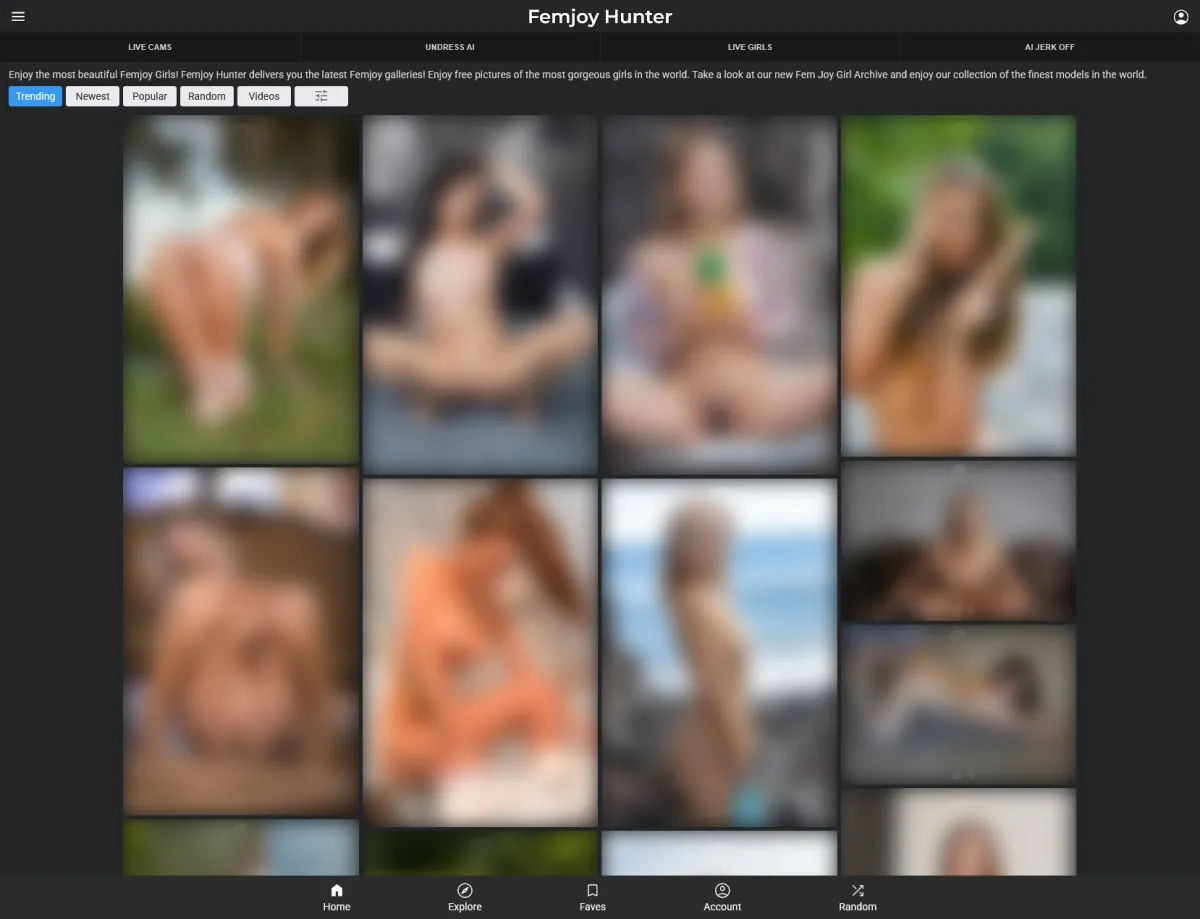Show the Videos filter
The image size is (1200, 919).
264,96
